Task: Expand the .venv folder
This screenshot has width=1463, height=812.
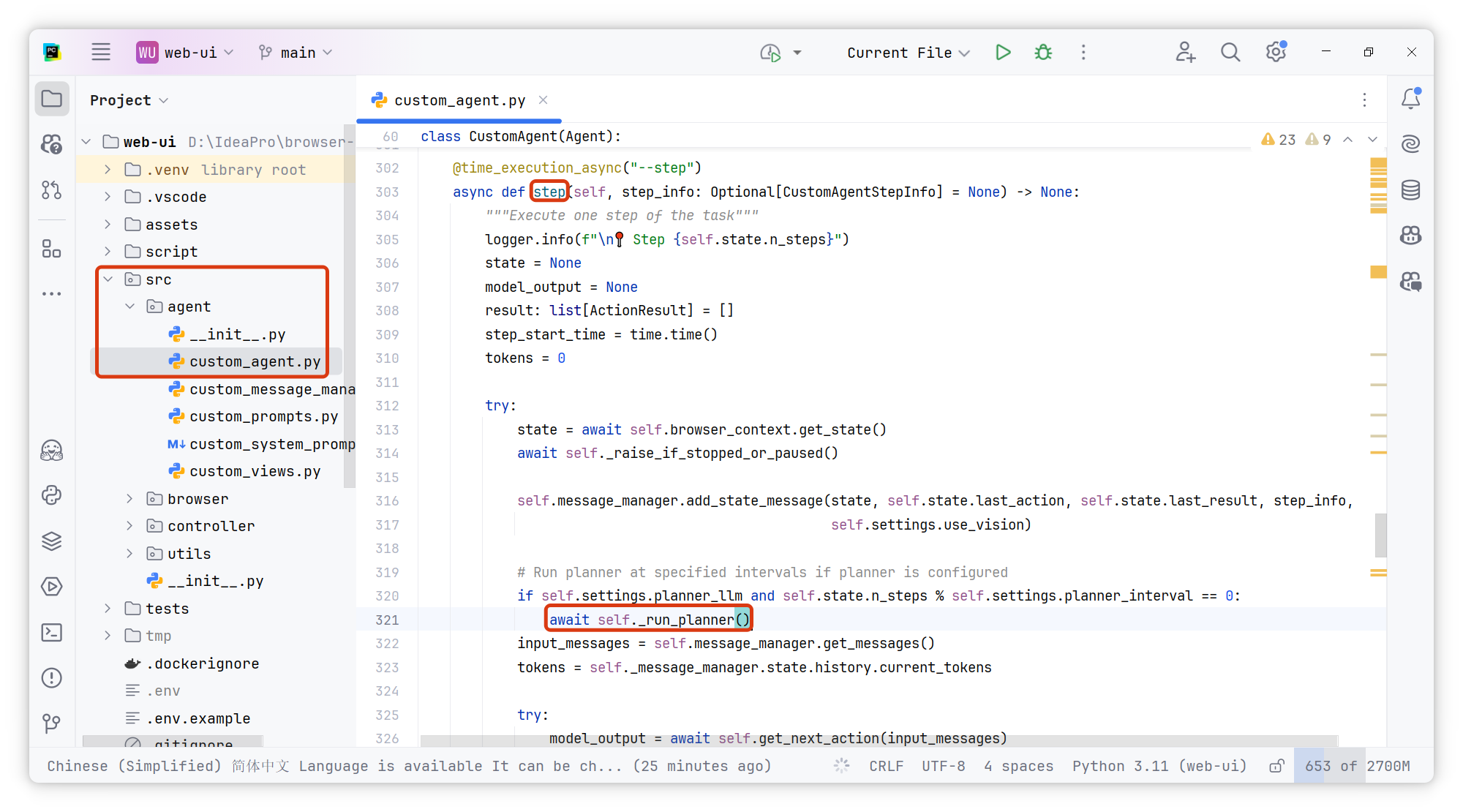Action: point(108,170)
